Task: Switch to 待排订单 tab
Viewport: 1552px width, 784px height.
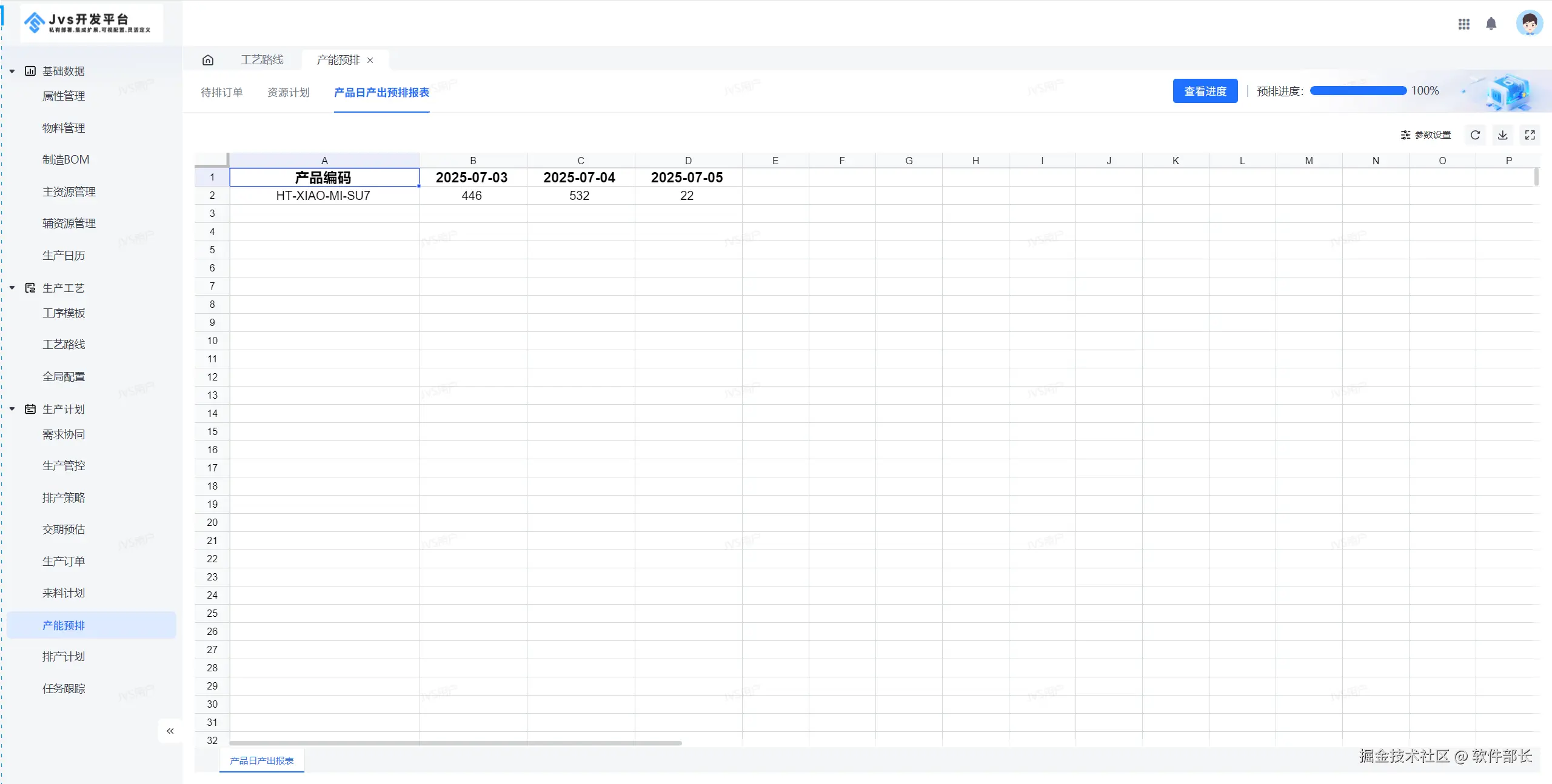Action: point(221,92)
